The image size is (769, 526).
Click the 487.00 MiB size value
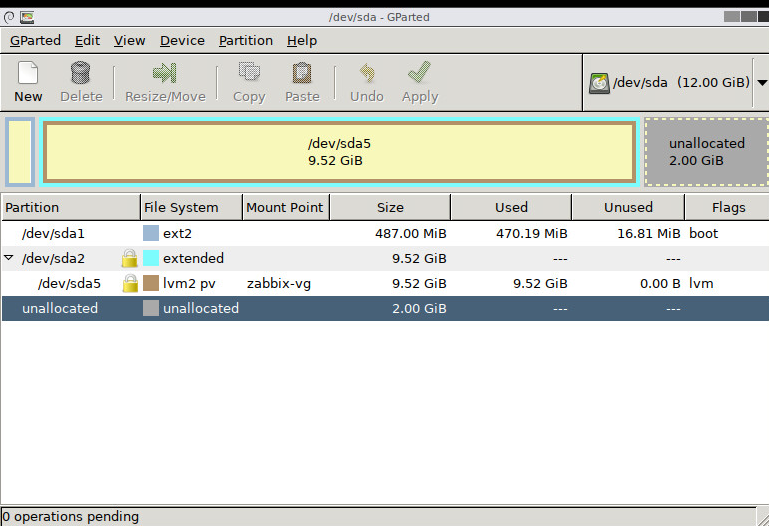click(x=410, y=233)
